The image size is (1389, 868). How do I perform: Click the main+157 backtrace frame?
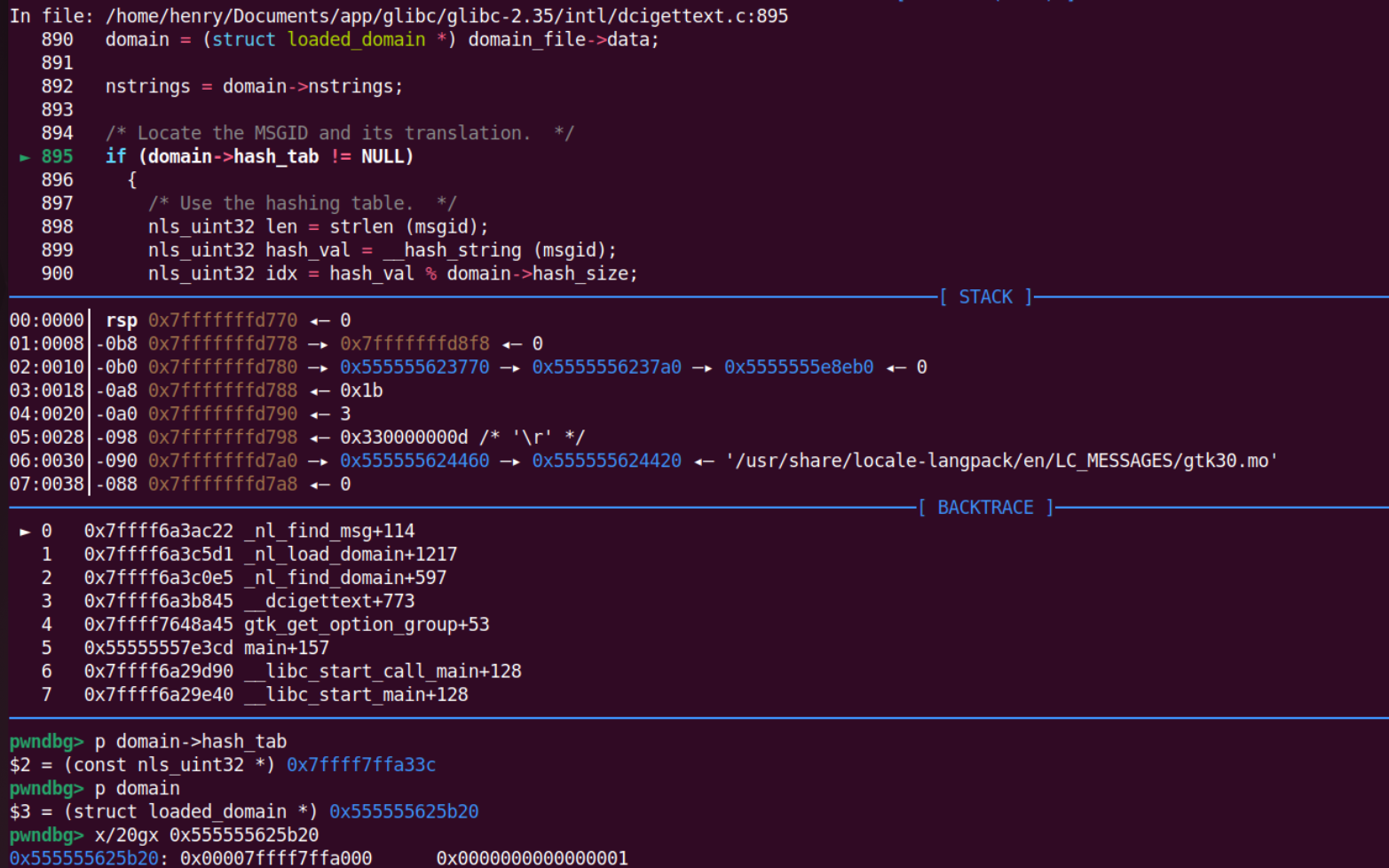[287, 648]
